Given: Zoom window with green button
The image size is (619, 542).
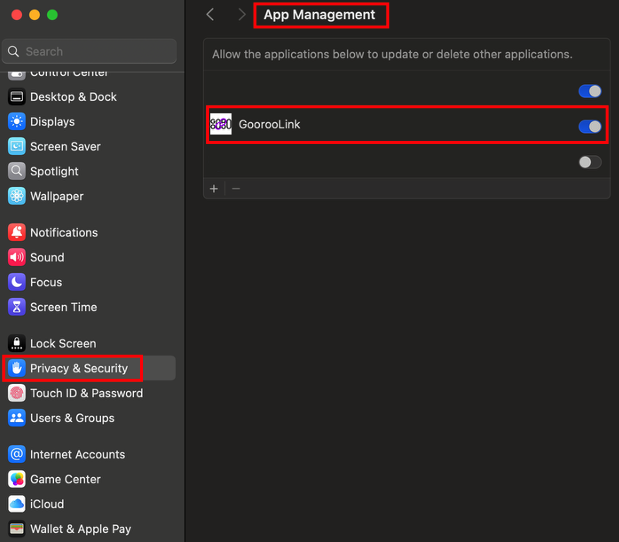Looking at the screenshot, I should 52,15.
